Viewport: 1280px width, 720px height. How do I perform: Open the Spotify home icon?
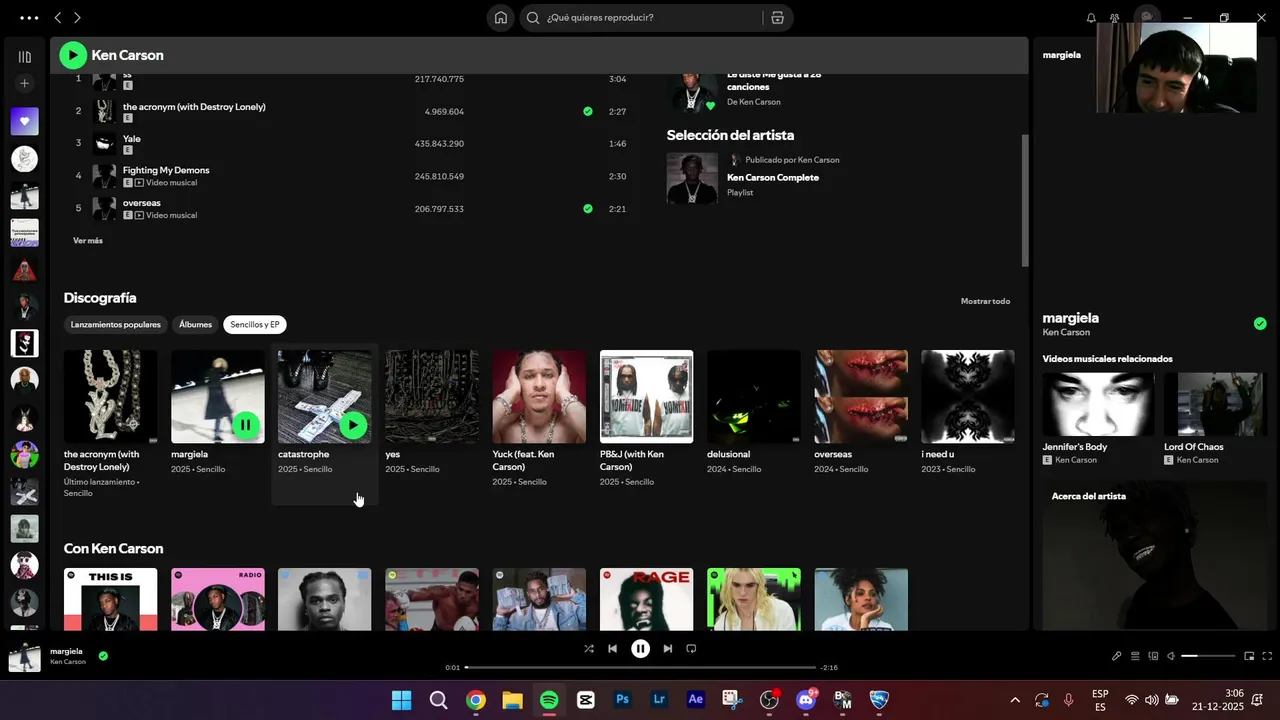click(501, 18)
